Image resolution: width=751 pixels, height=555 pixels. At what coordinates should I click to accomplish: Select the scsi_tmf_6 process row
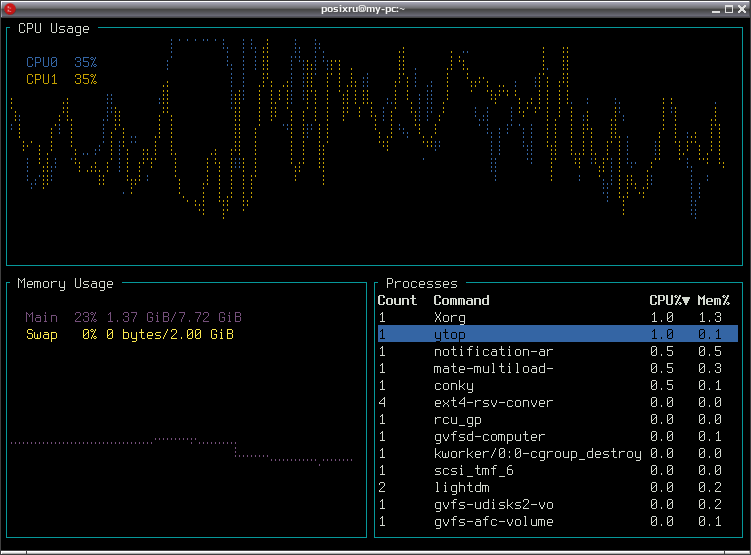(558, 470)
